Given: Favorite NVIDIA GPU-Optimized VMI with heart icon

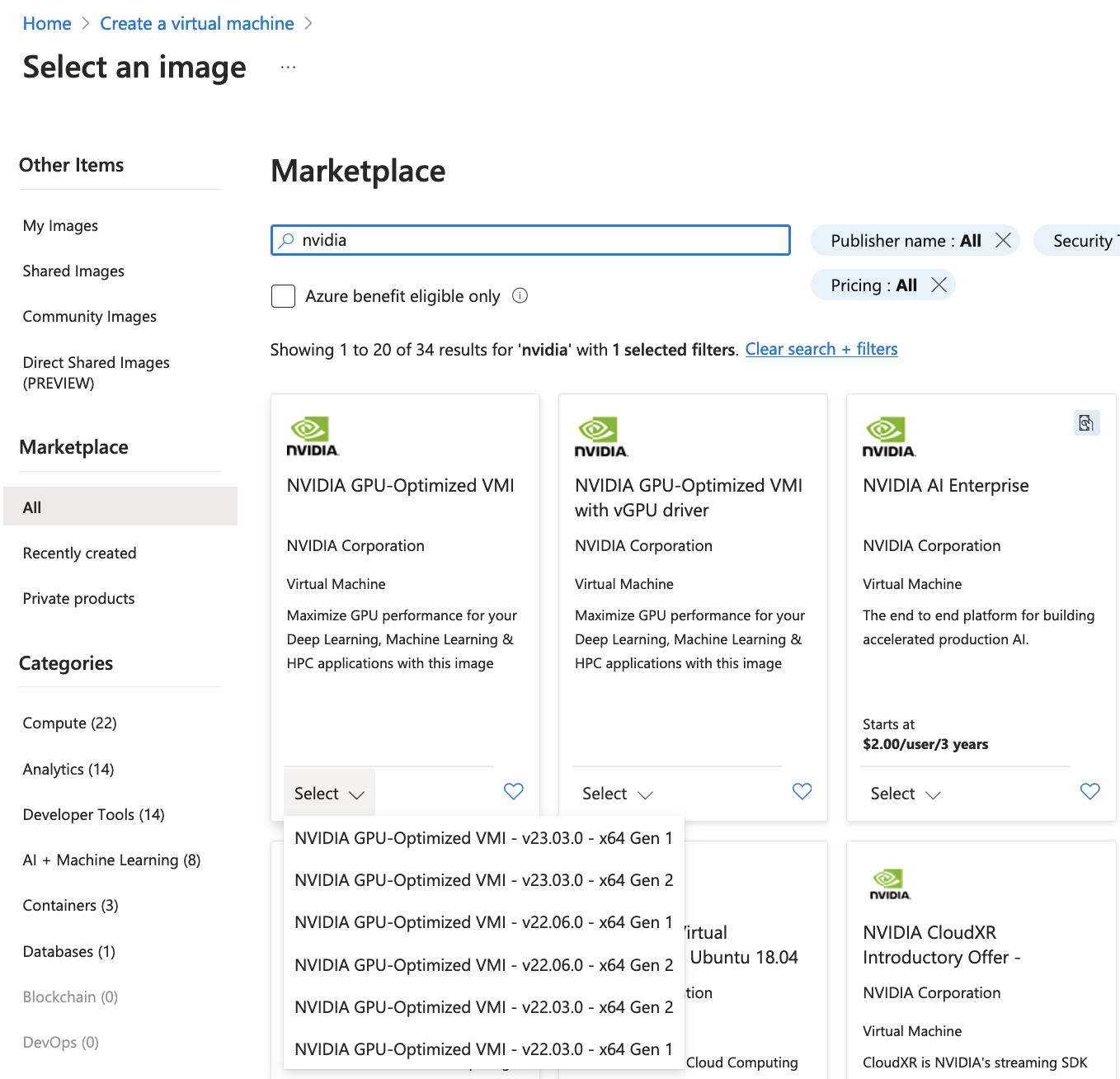Looking at the screenshot, I should 513,792.
